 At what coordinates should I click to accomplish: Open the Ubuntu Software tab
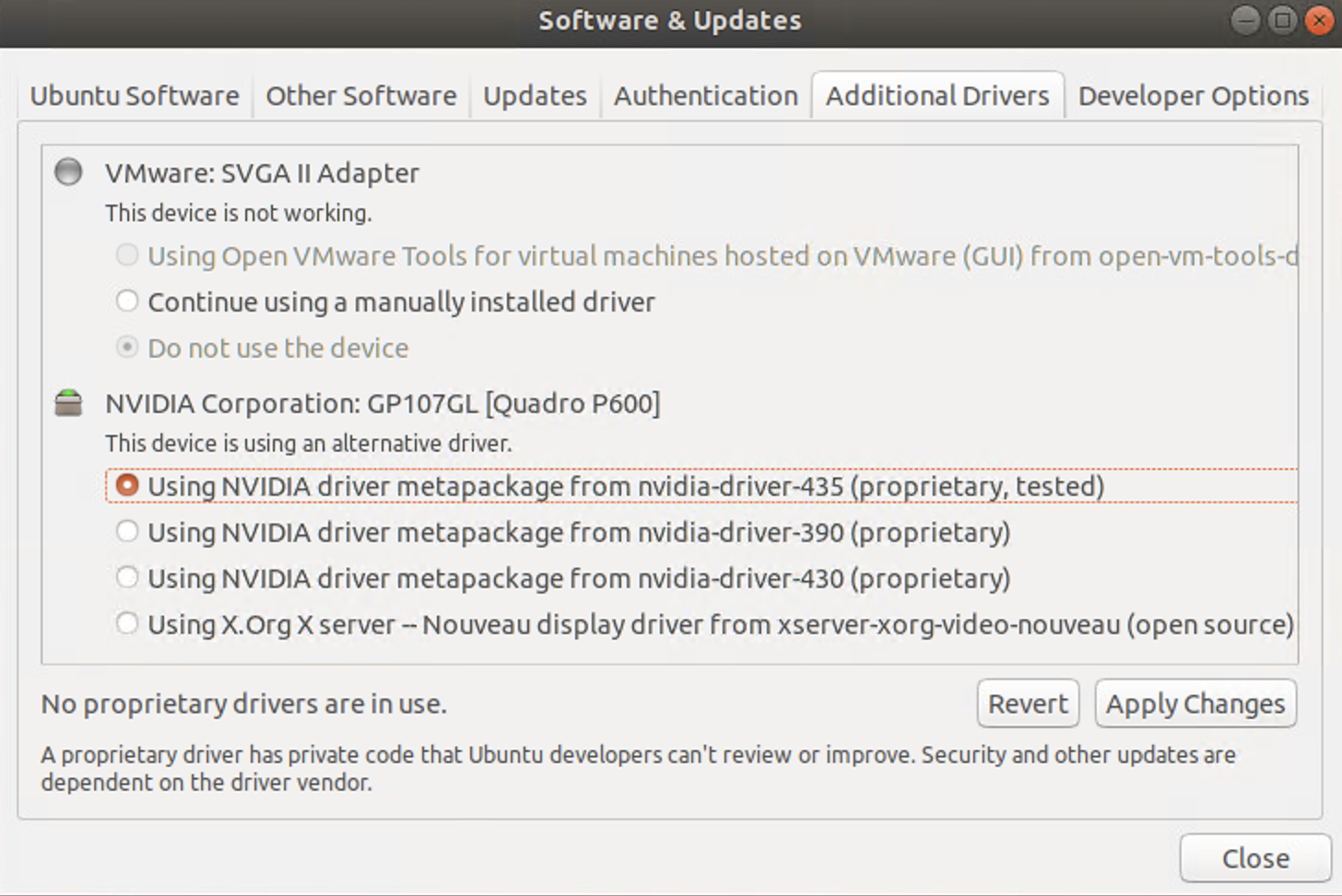(x=135, y=96)
